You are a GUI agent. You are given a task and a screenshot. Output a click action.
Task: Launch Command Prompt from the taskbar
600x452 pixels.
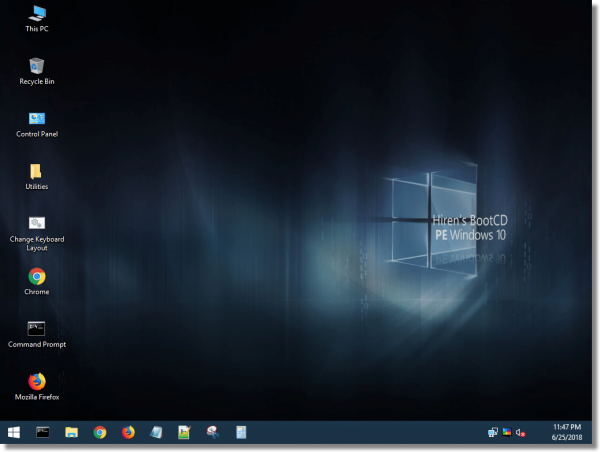[x=42, y=432]
